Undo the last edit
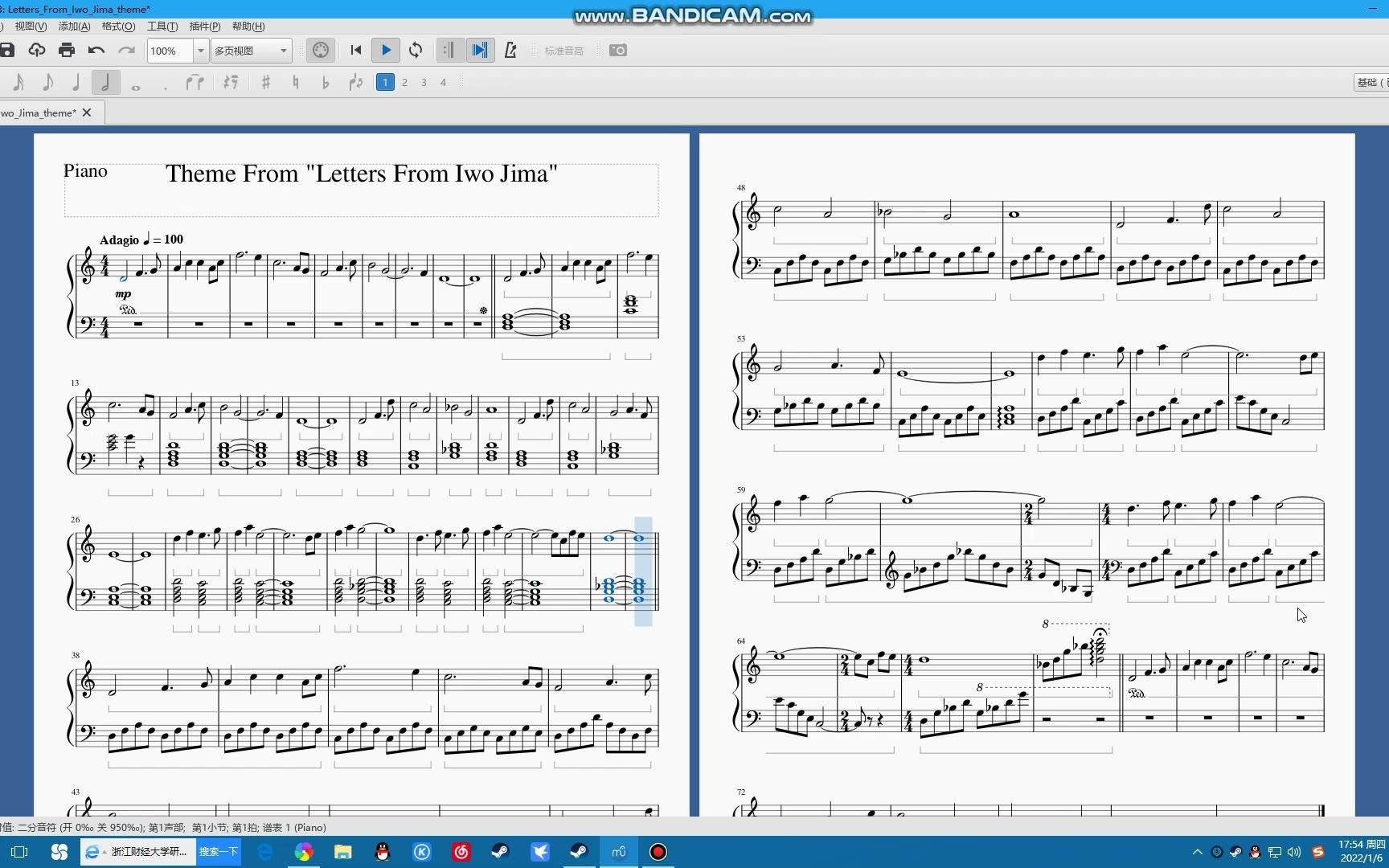Screen dimensions: 1389x868 (96, 50)
